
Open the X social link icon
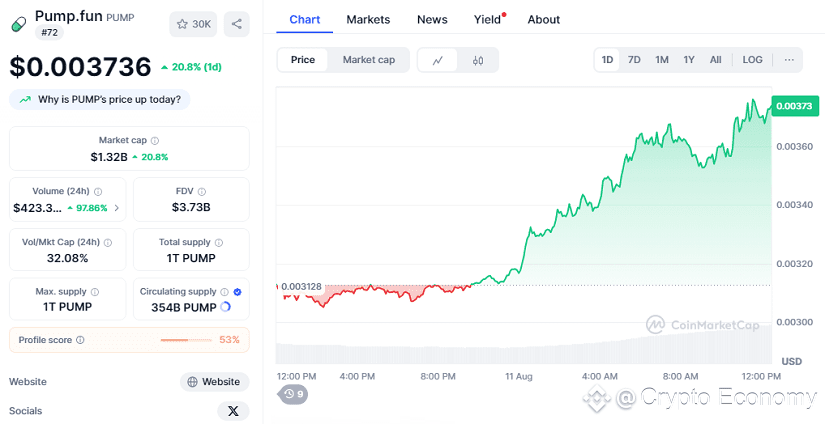click(233, 411)
